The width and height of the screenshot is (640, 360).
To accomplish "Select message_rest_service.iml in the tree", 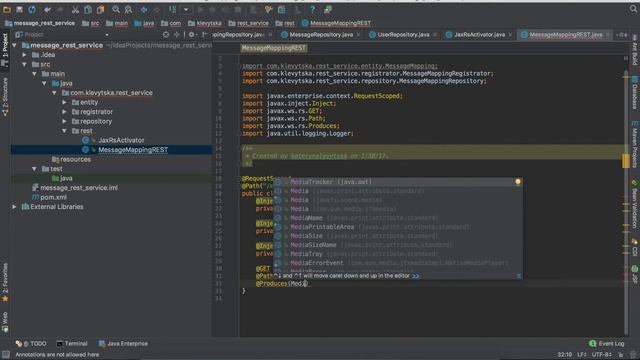I will coord(79,188).
